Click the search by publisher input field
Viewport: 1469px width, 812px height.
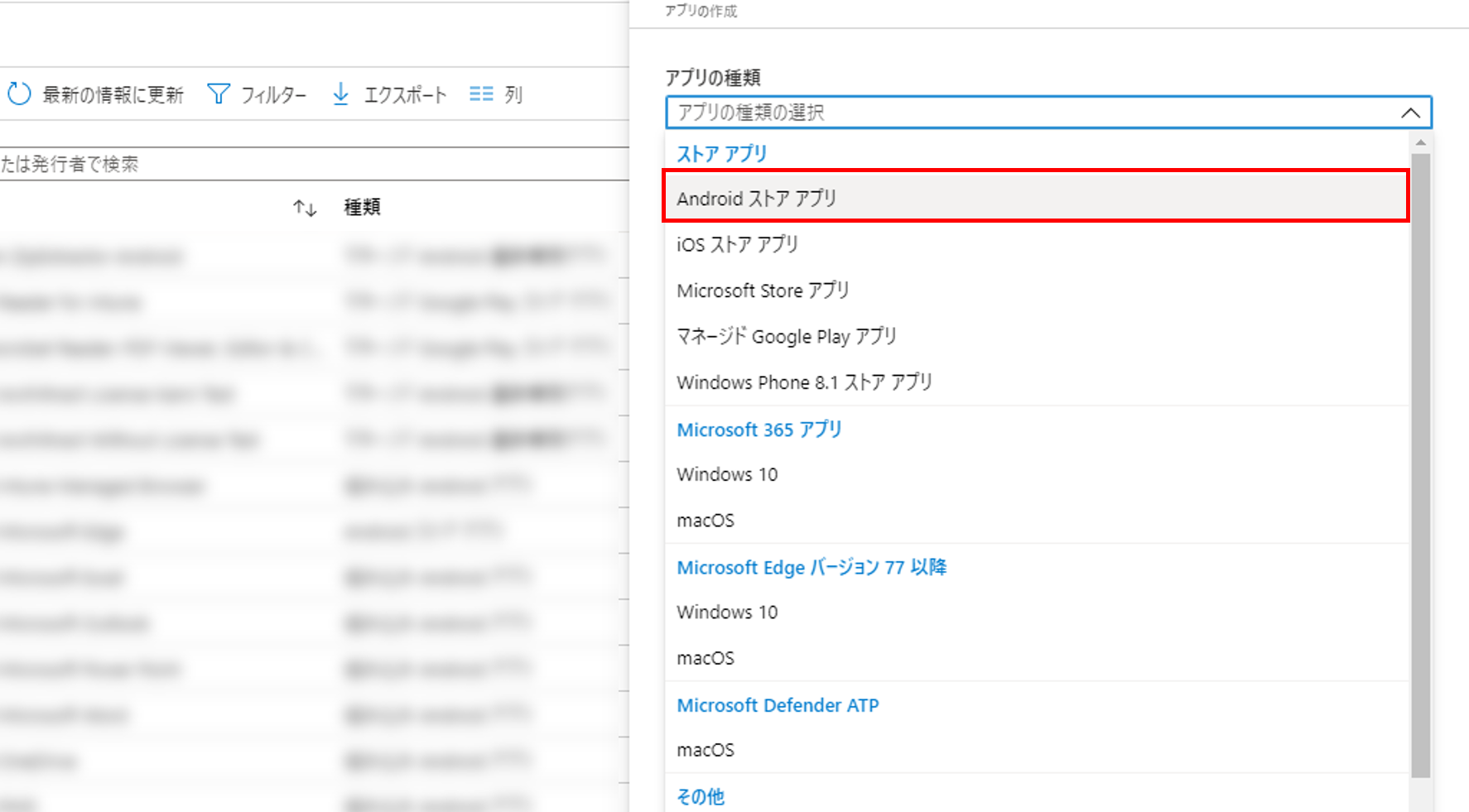315,164
